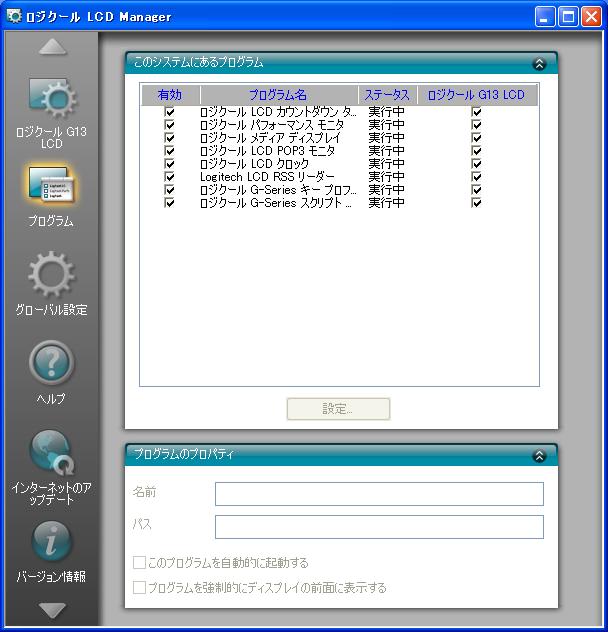The height and width of the screenshot is (632, 608).
Task: Toggle 有効 checkbox for Logitech LCD RSS リーダー
Action: tap(170, 177)
